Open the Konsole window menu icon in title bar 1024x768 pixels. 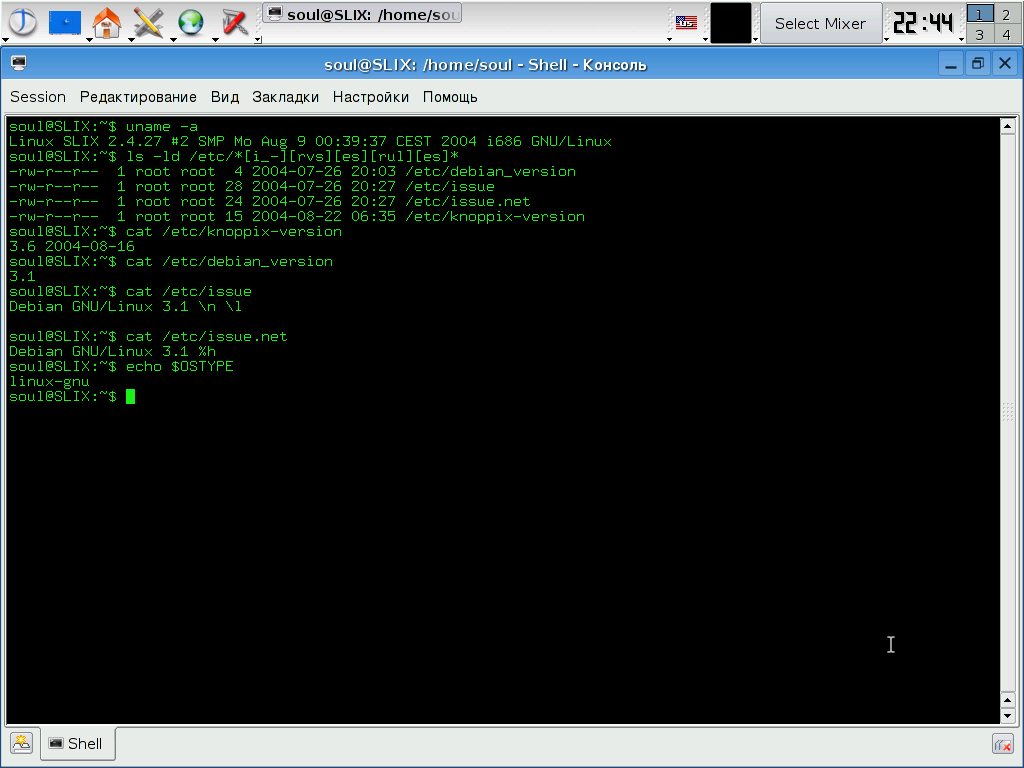pos(19,63)
